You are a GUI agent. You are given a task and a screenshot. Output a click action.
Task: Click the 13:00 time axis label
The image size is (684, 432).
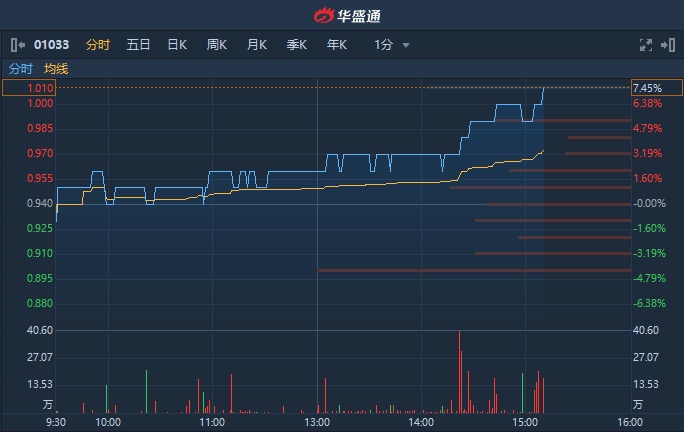pos(317,422)
